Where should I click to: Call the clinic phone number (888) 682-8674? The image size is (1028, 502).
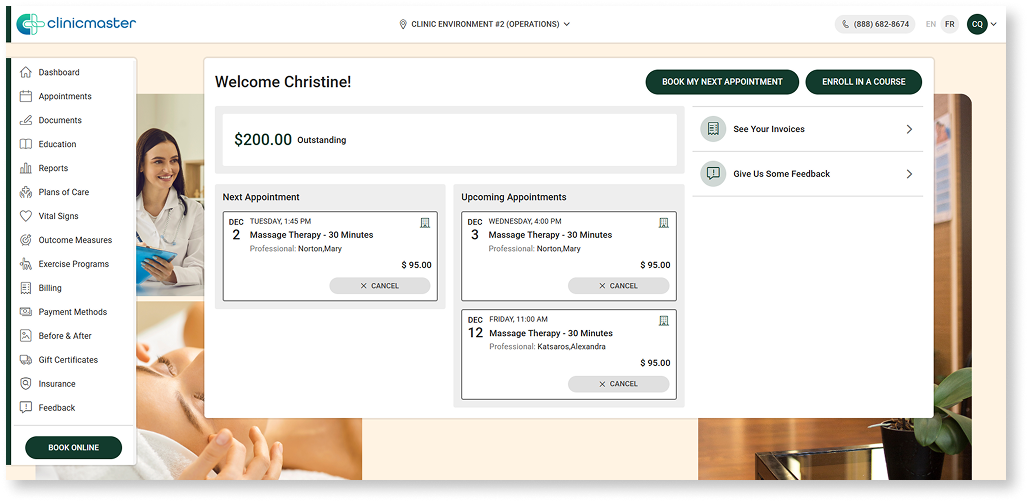tap(875, 24)
